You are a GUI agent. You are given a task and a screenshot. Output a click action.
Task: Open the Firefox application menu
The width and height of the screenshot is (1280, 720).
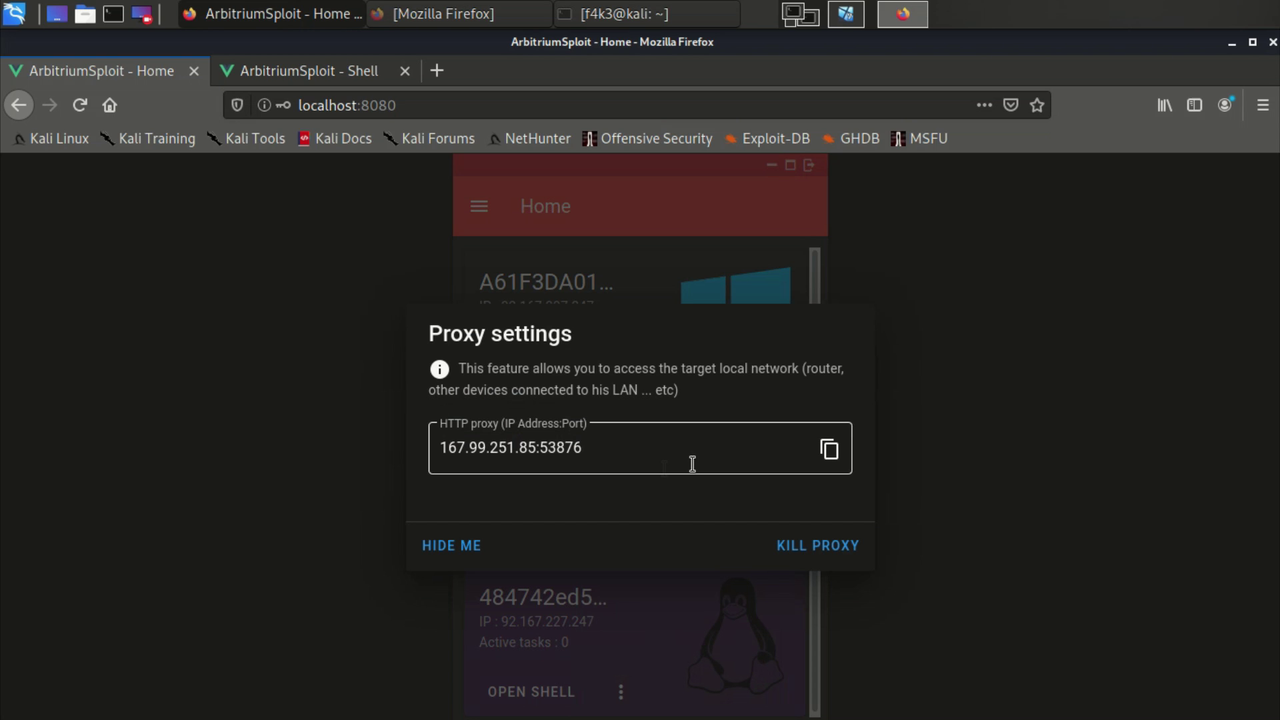pyautogui.click(x=1262, y=105)
